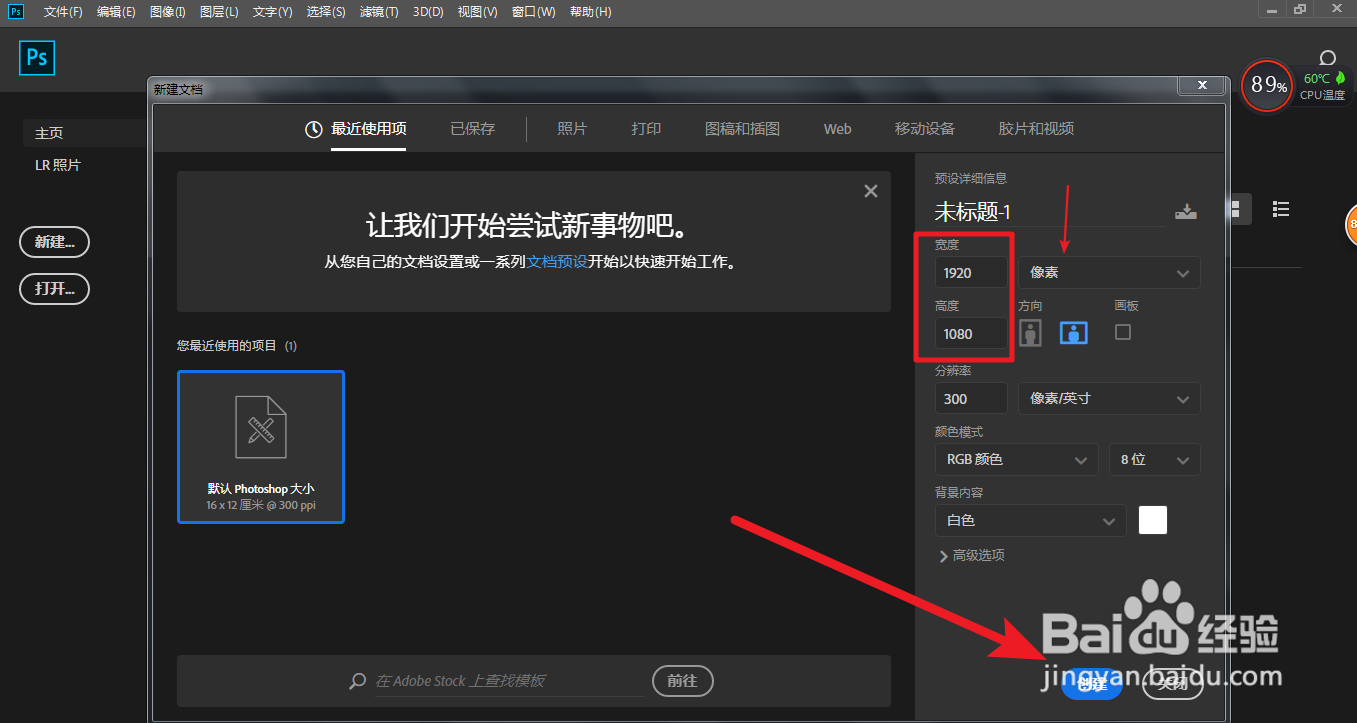Click the save document preset icon
The image size is (1357, 723).
tap(1185, 211)
